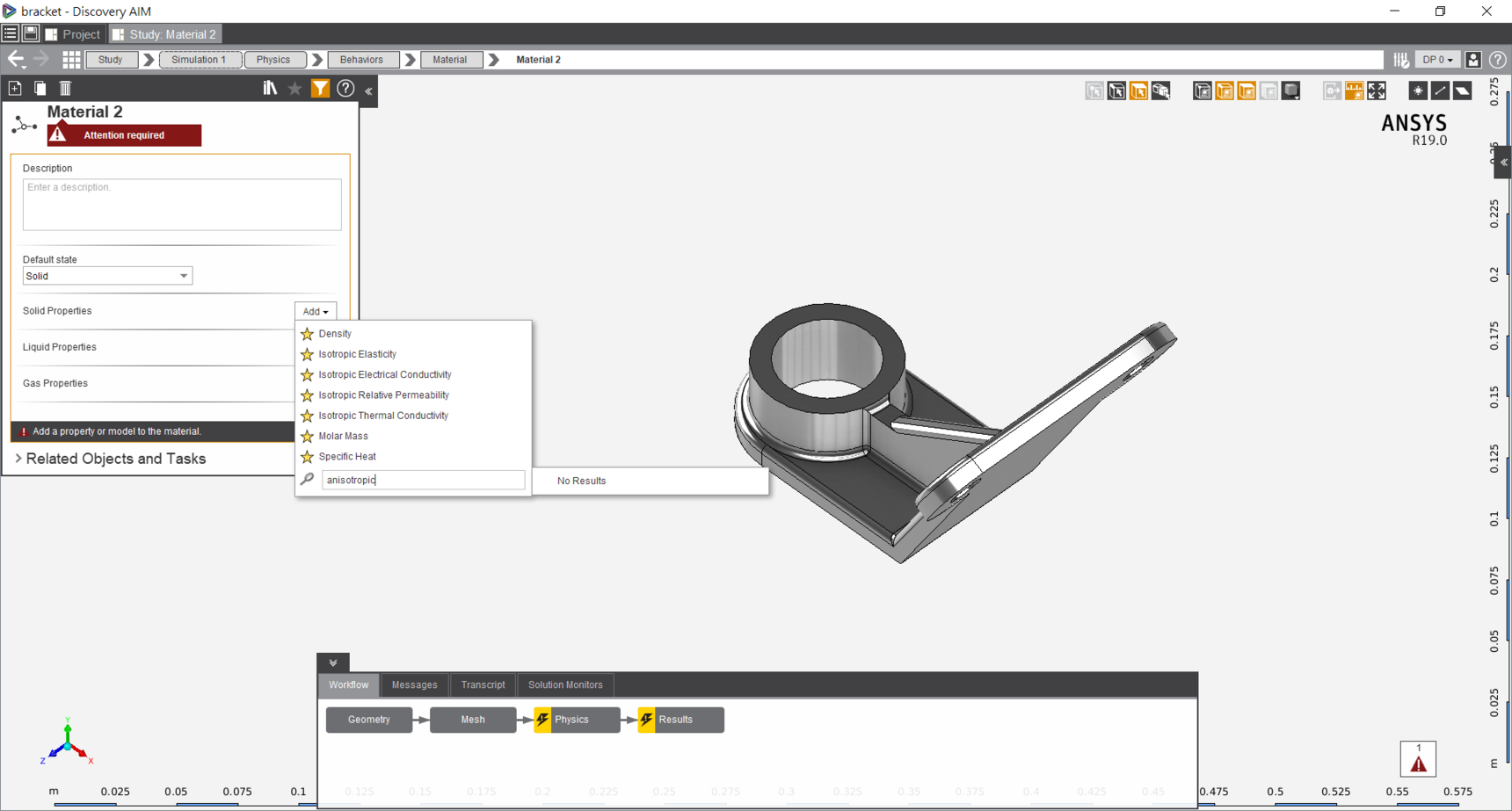The image size is (1512, 811).
Task: Switch to the Transcript tab
Action: [483, 684]
